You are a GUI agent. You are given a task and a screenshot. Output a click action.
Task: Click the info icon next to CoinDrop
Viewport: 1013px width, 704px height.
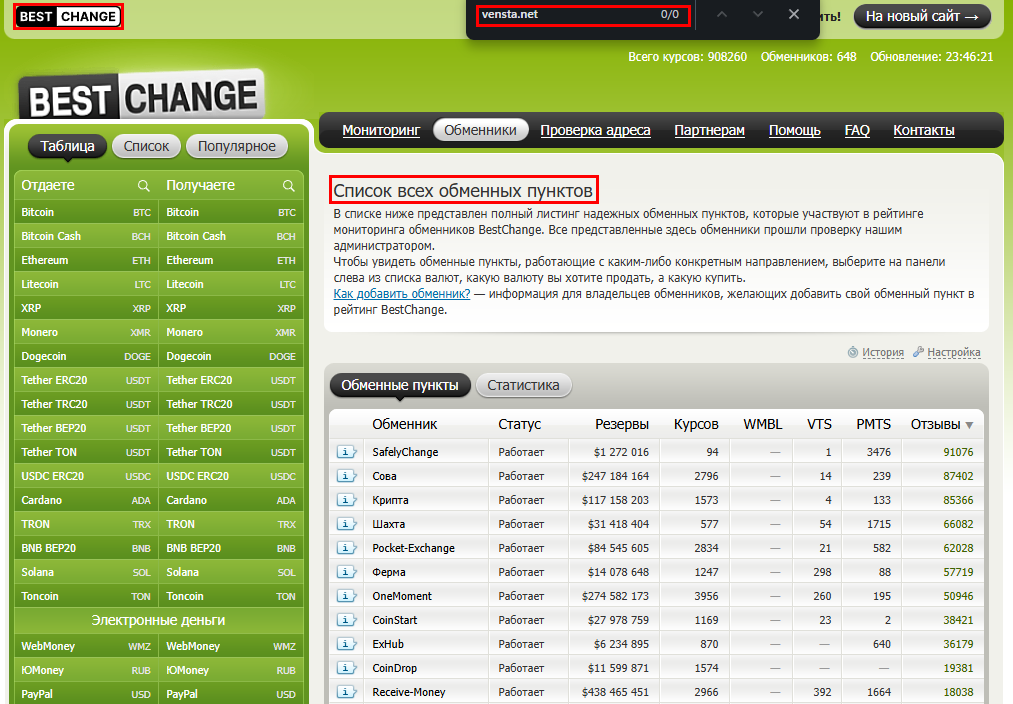coord(346,668)
